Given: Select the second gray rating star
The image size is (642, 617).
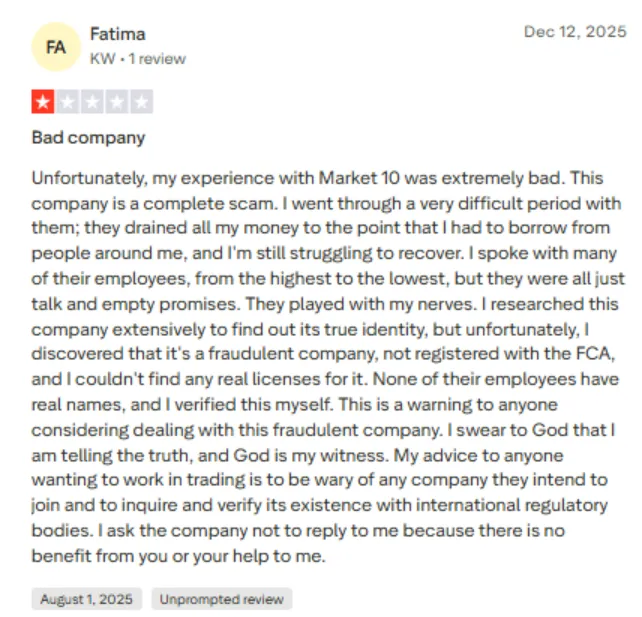Looking at the screenshot, I should click(68, 102).
